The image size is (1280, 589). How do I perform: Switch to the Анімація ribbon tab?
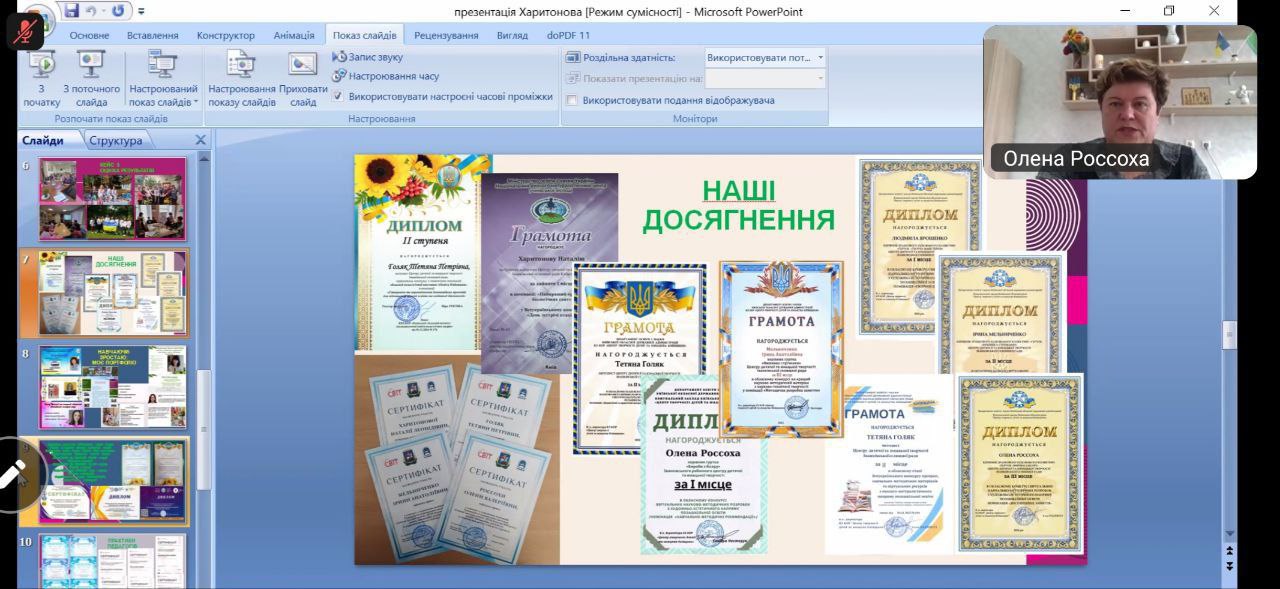coord(293,35)
